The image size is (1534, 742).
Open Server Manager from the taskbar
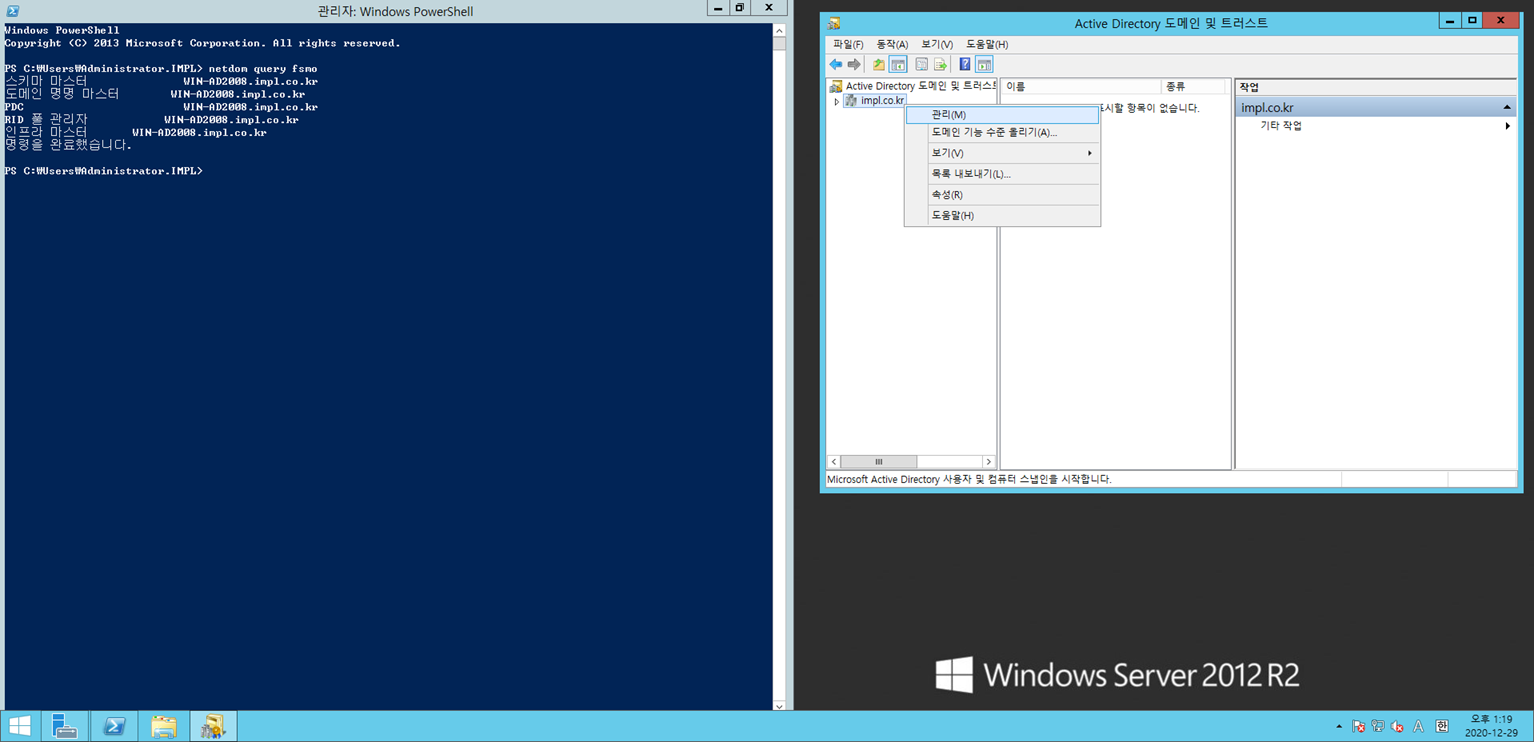coord(65,726)
